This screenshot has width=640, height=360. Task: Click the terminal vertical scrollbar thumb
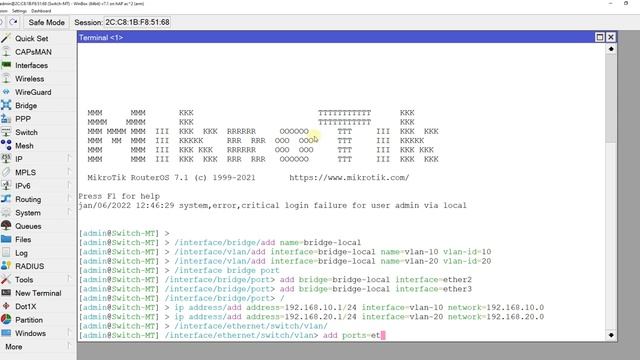click(611, 98)
